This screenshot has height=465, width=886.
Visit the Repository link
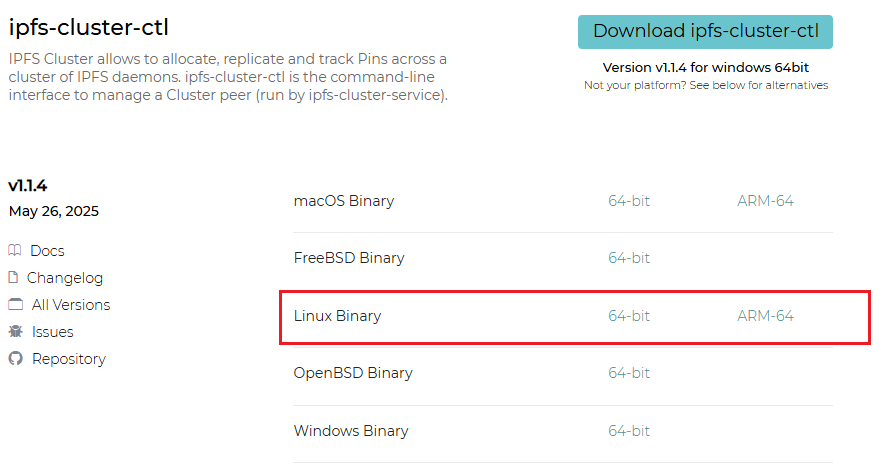69,359
